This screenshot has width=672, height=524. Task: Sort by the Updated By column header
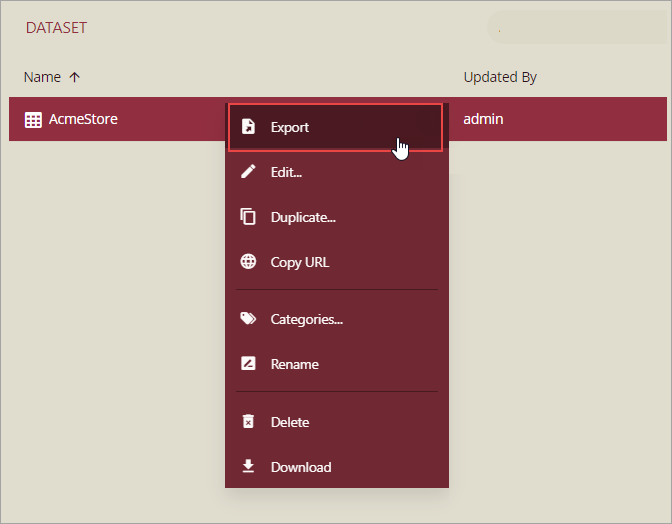point(500,77)
